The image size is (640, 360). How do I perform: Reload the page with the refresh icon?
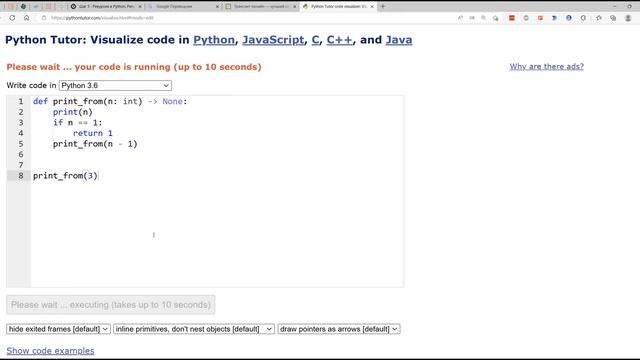(x=12, y=18)
